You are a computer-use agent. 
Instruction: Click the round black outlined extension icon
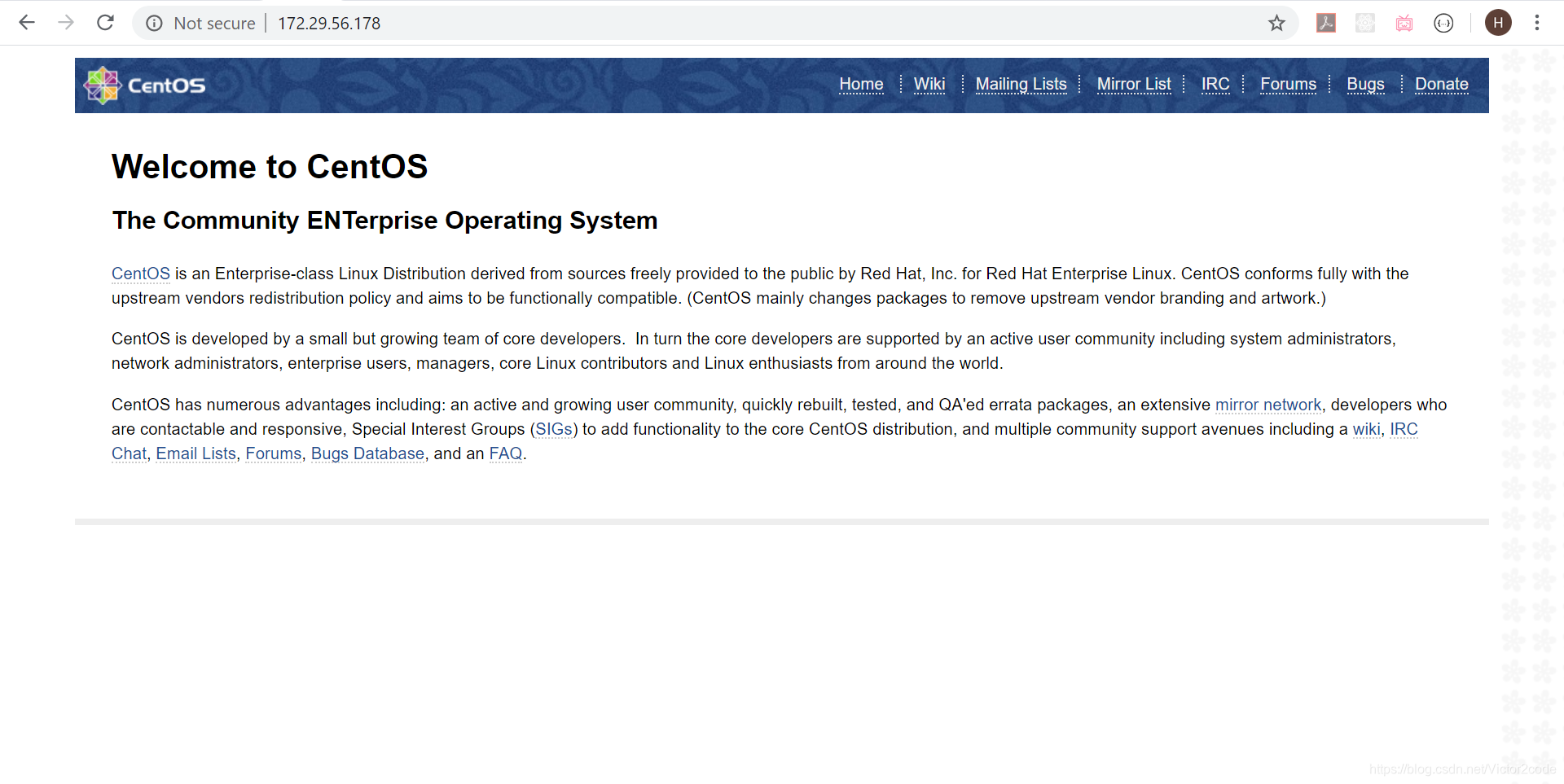coord(1443,23)
